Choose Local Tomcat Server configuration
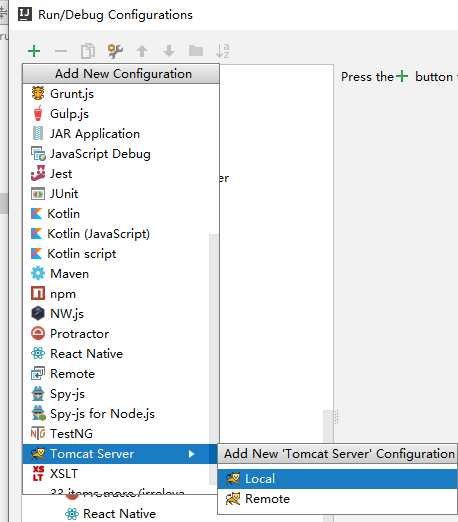Screen dimensions: 458x522 [337, 479]
